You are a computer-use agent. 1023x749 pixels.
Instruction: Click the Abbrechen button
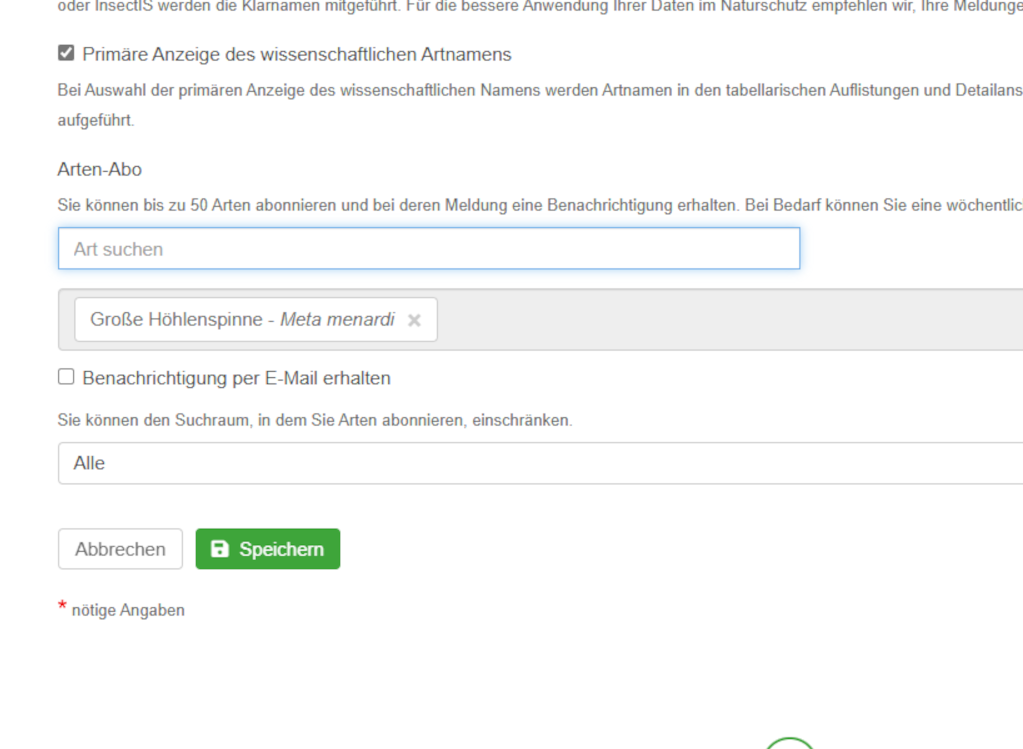pyautogui.click(x=120, y=549)
